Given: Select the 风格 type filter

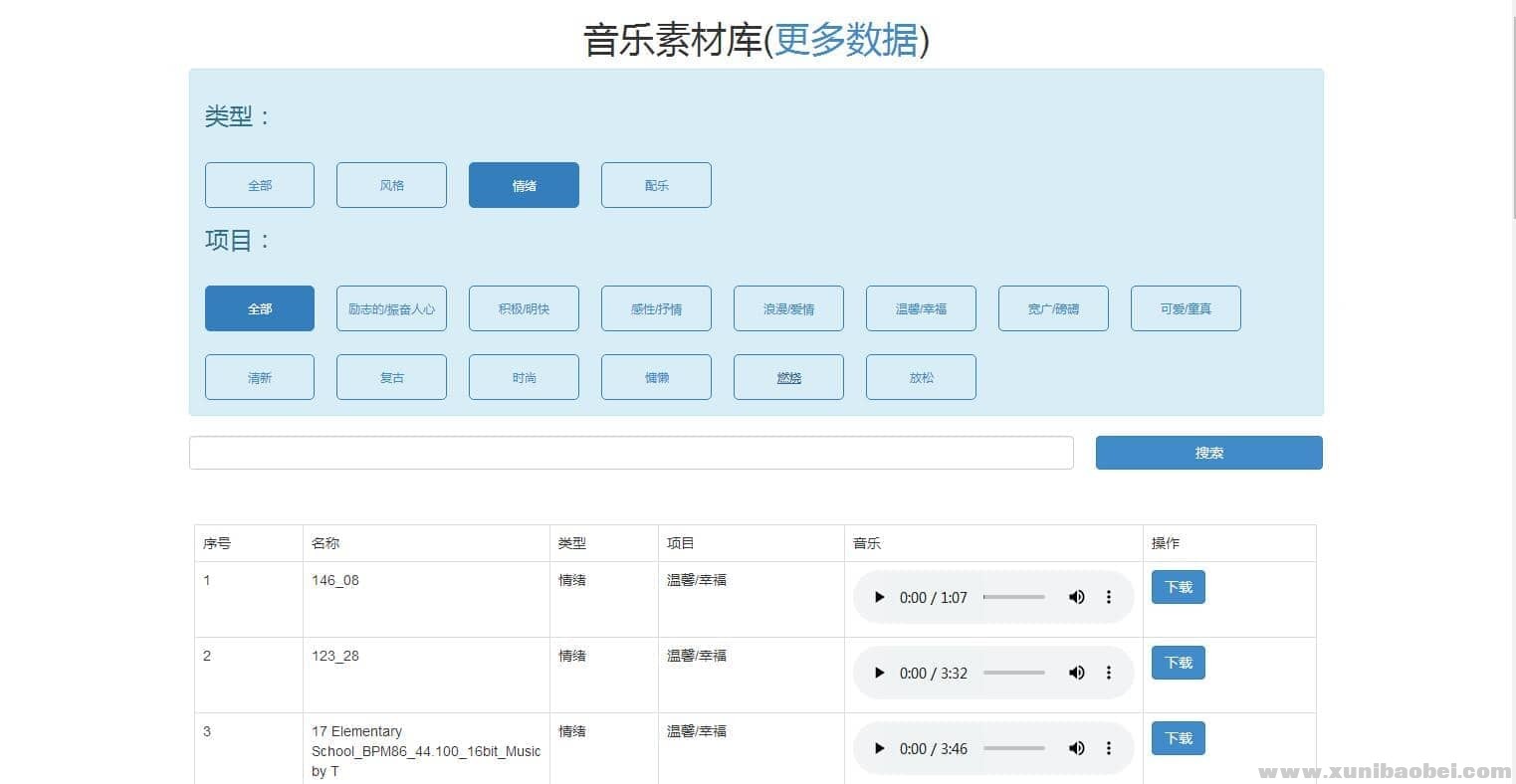Looking at the screenshot, I should coord(391,185).
